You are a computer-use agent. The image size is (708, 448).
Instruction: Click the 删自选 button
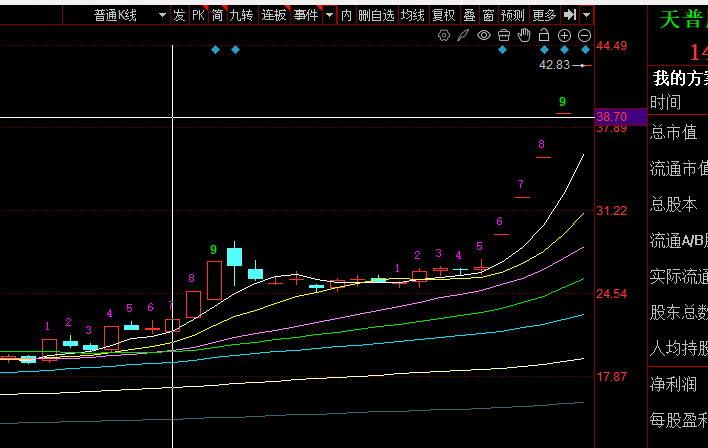click(376, 15)
